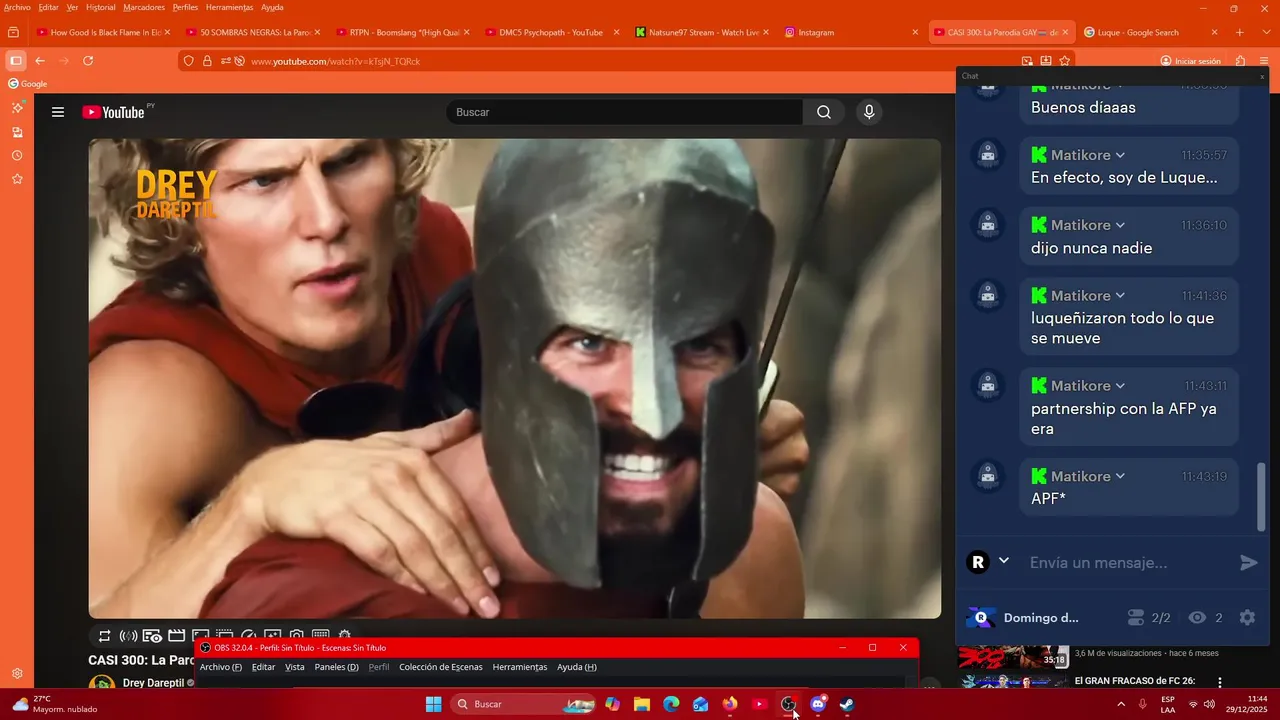
Task: Open Steam from the taskbar
Action: tap(847, 704)
